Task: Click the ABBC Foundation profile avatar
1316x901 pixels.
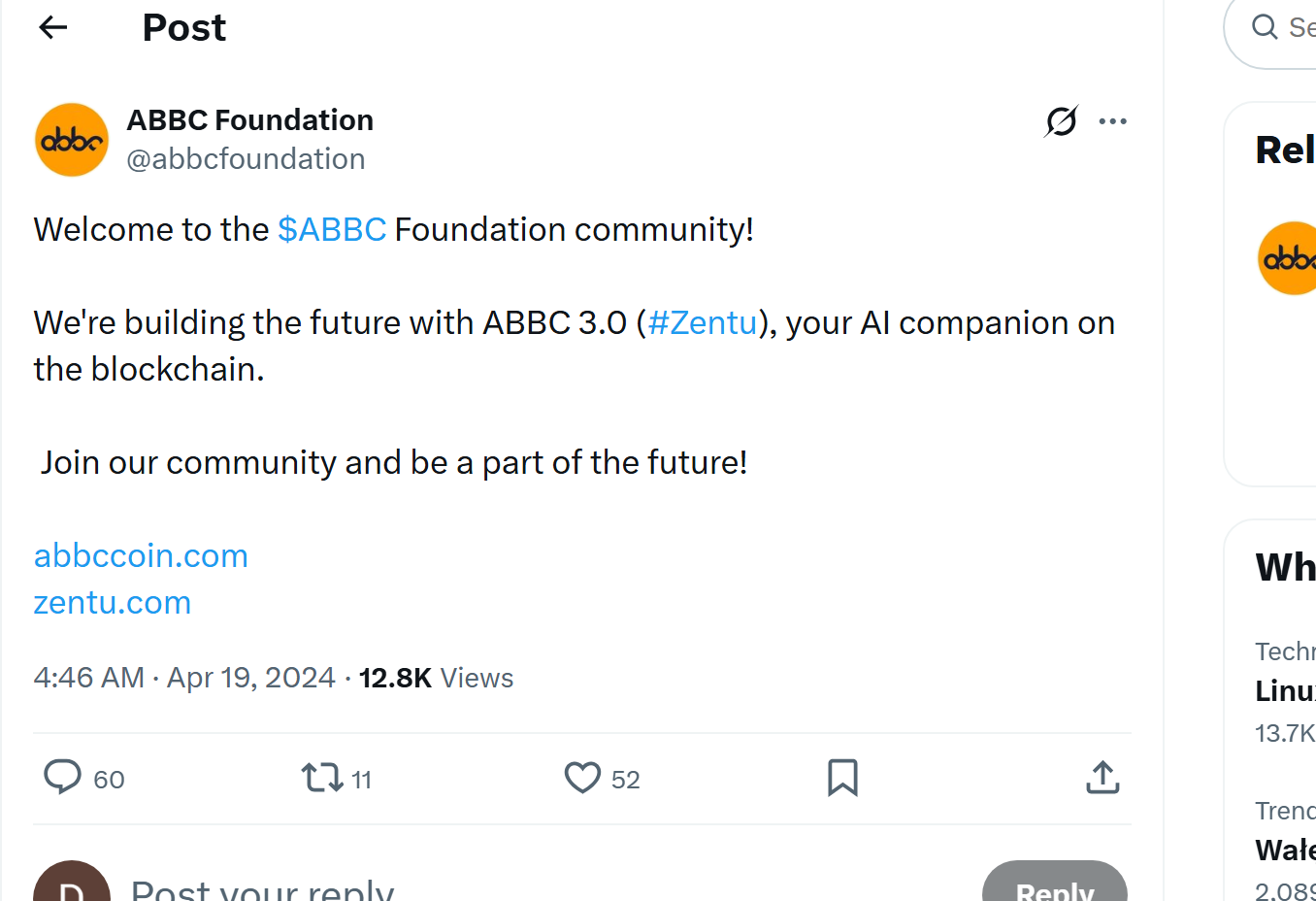Action: point(71,139)
